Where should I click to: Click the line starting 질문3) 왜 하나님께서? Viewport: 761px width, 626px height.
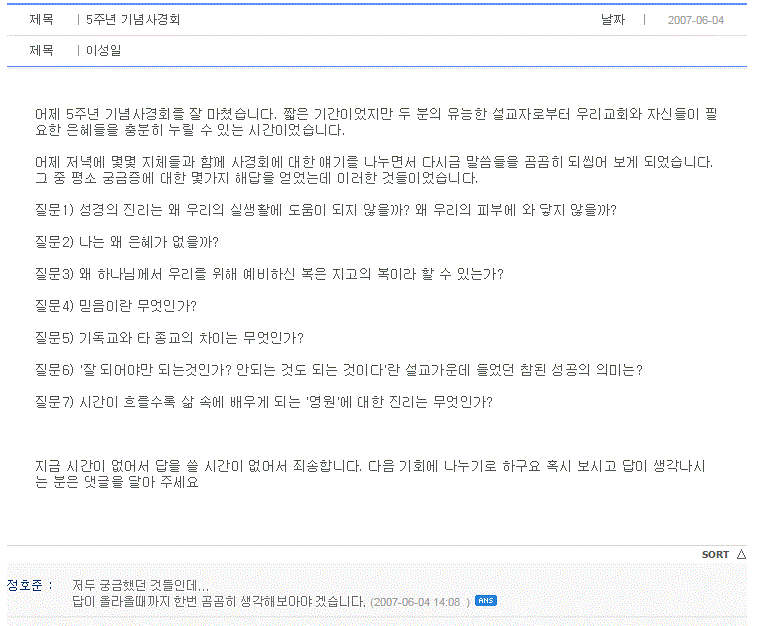pos(269,274)
